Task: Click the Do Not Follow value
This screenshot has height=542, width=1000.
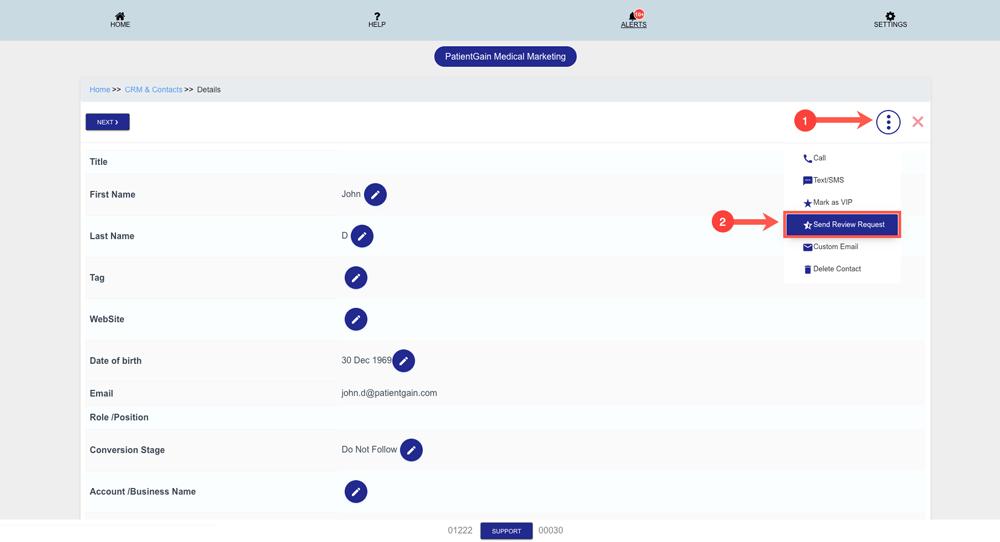Action: coord(369,450)
